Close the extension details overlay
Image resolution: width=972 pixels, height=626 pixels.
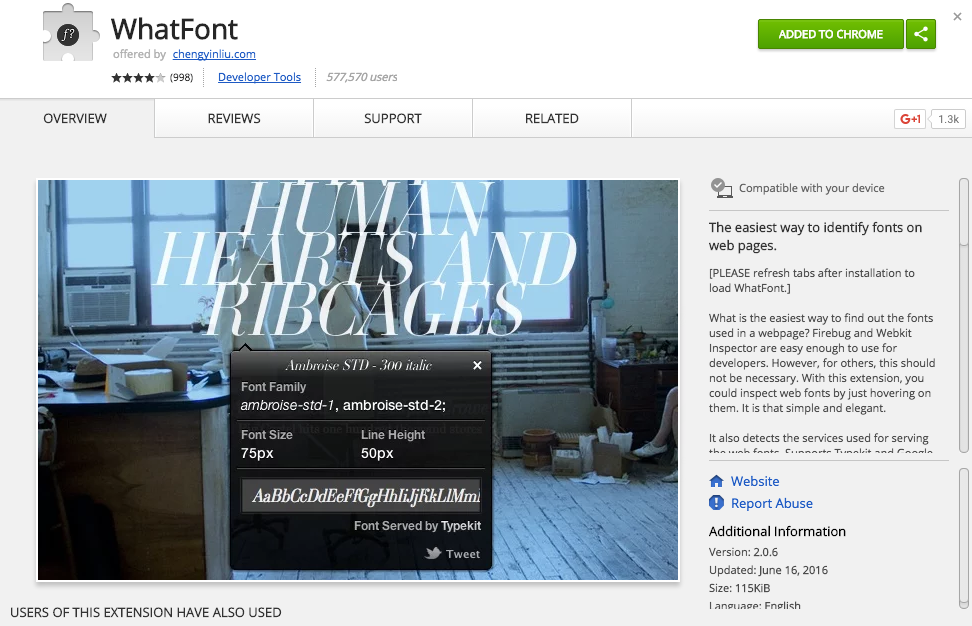[x=957, y=17]
